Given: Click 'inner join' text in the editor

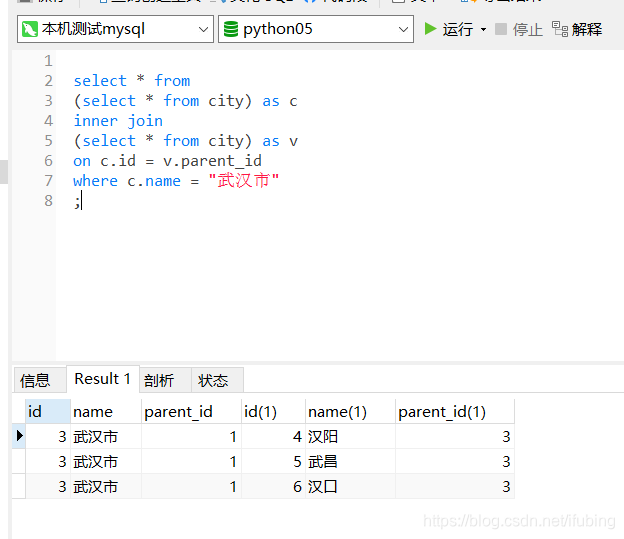Looking at the screenshot, I should click(118, 121).
